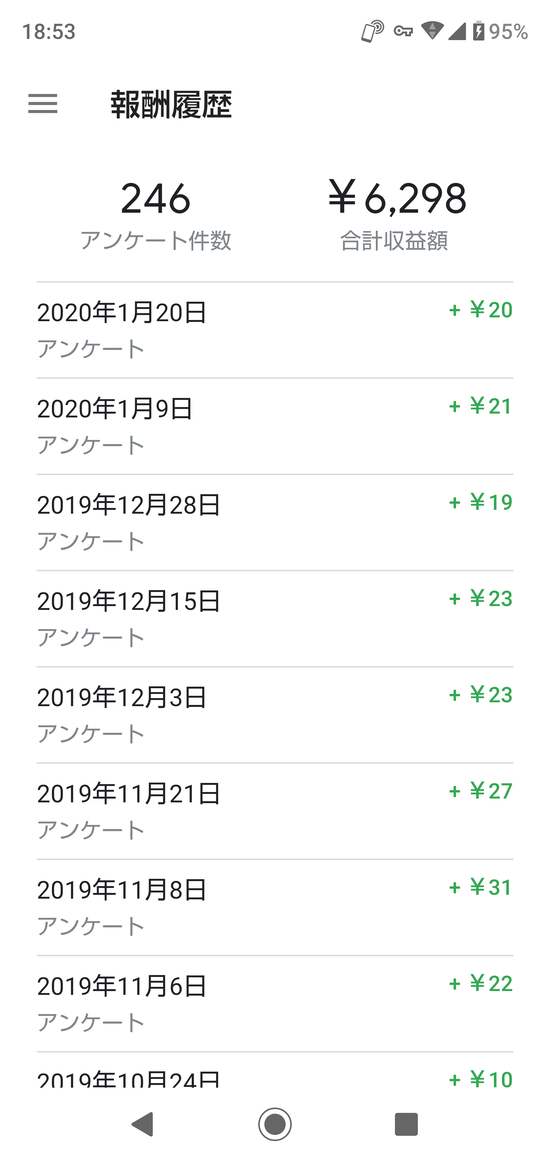Tap the VPN key status icon
550x1161 pixels.
tap(403, 31)
